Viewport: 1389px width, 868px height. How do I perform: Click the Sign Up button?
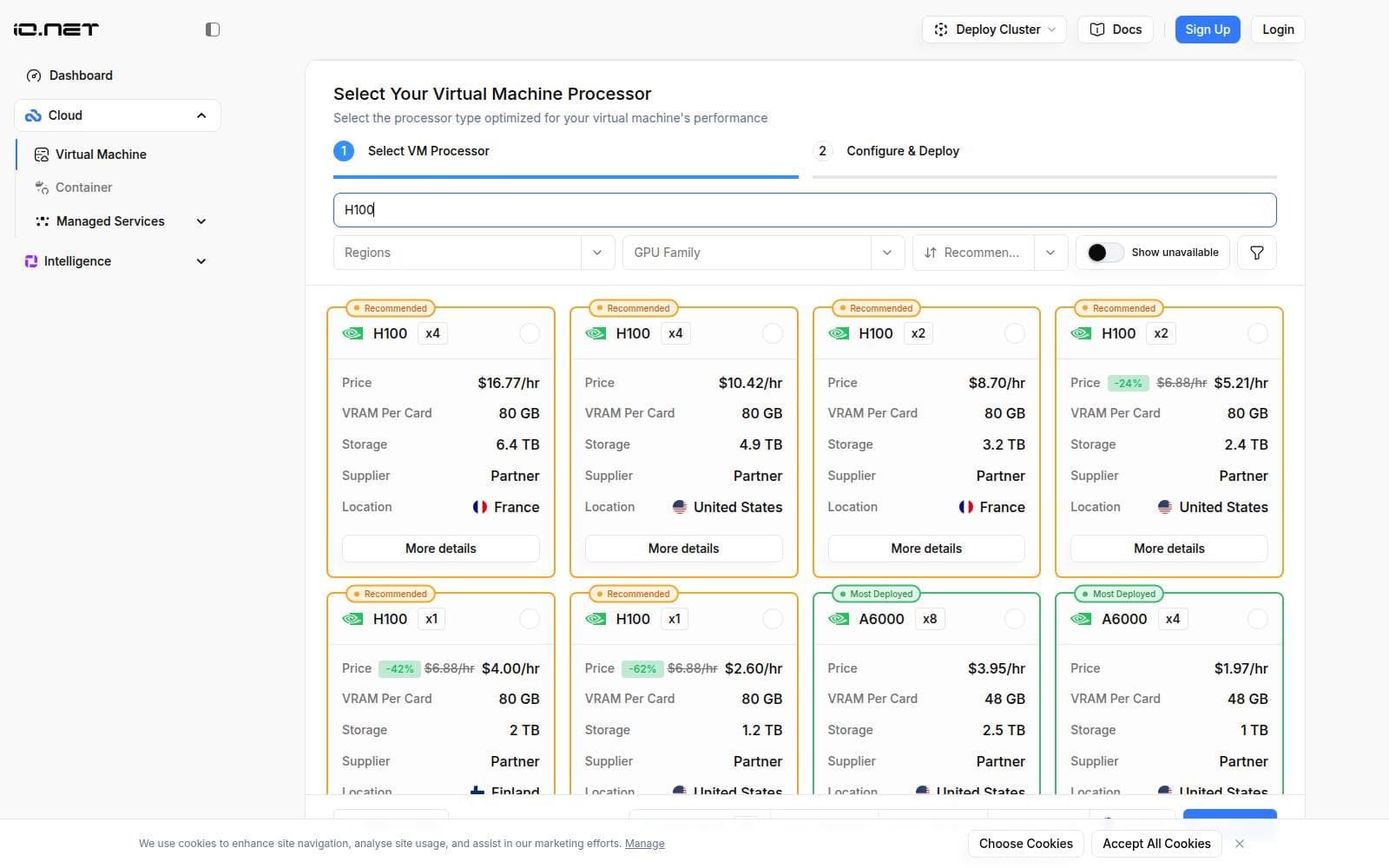click(1208, 30)
